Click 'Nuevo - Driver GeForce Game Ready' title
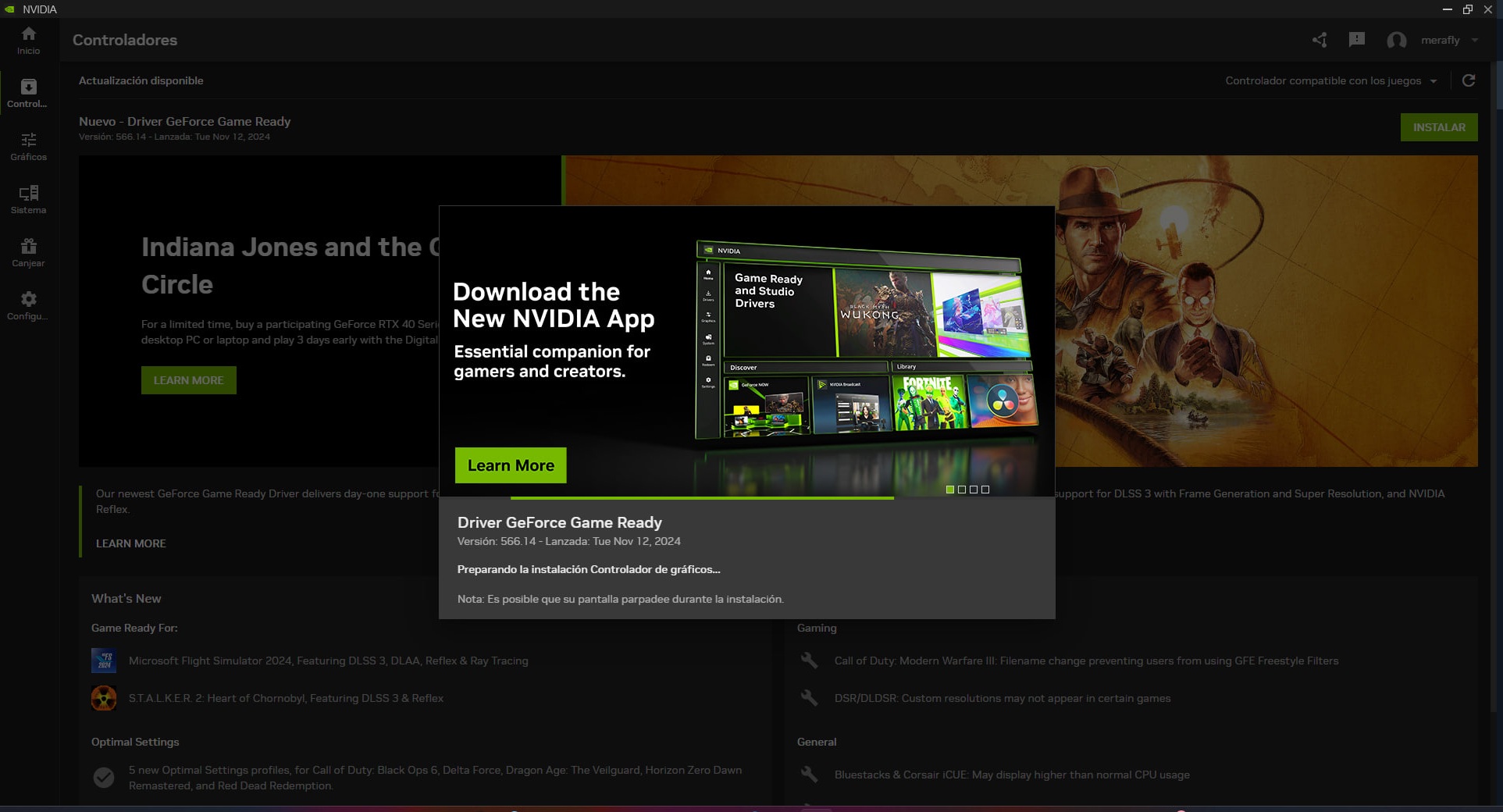1503x812 pixels. [184, 121]
